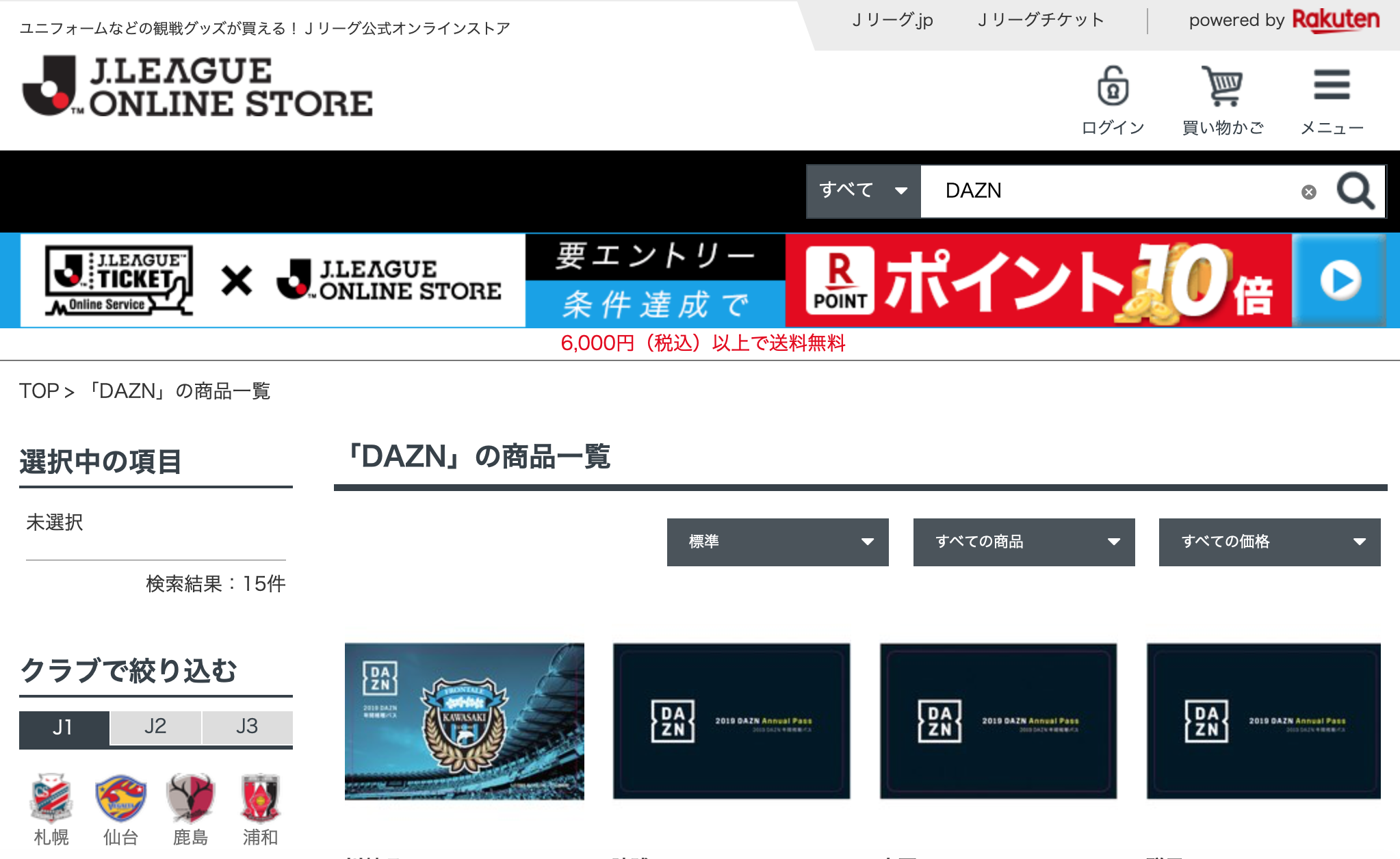Viewport: 1400px width, 859px height.
Task: Open the すべての商品 filter dropdown
Action: [x=1024, y=542]
